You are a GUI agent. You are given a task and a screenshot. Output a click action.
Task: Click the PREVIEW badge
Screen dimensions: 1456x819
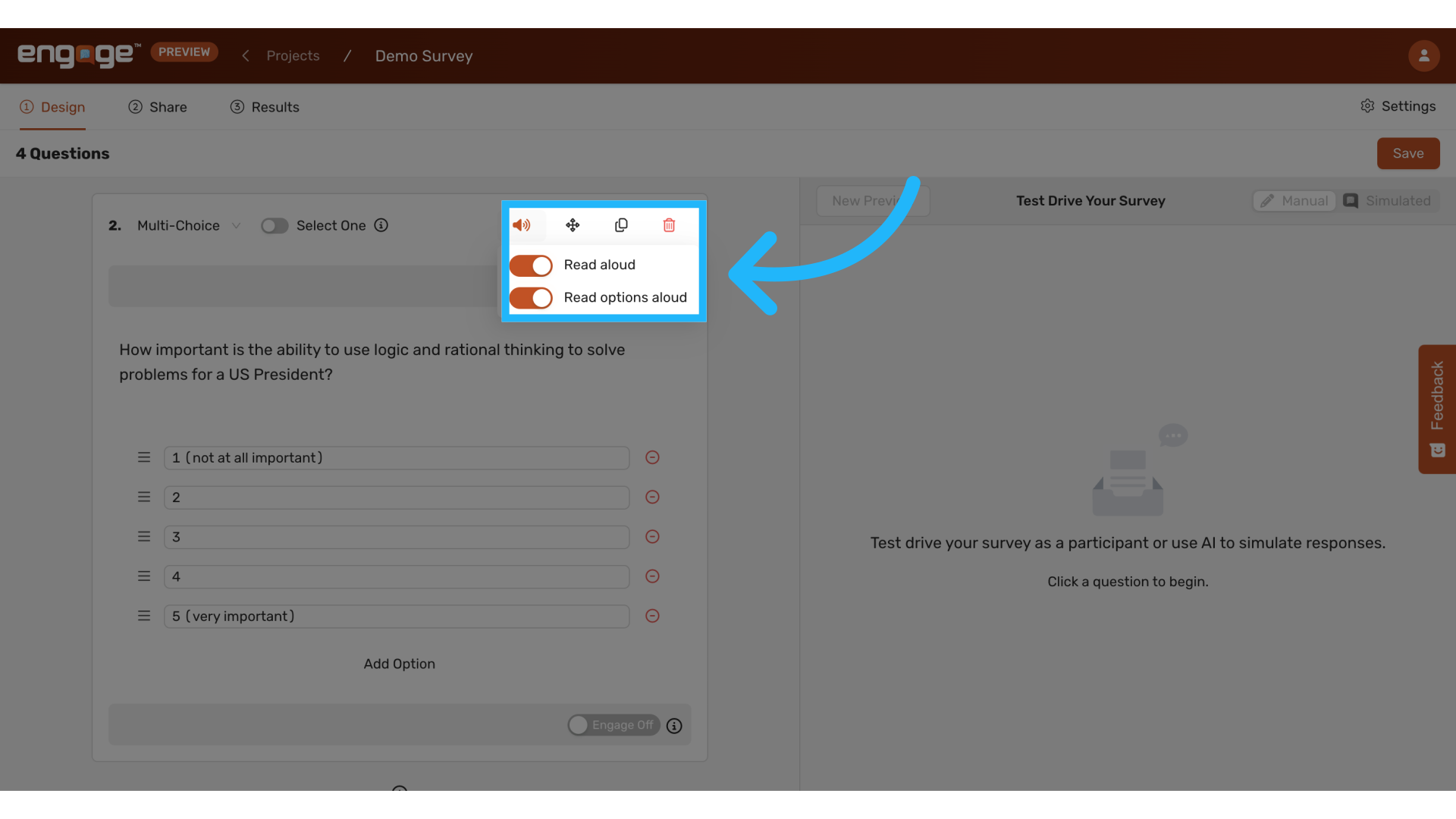(184, 52)
